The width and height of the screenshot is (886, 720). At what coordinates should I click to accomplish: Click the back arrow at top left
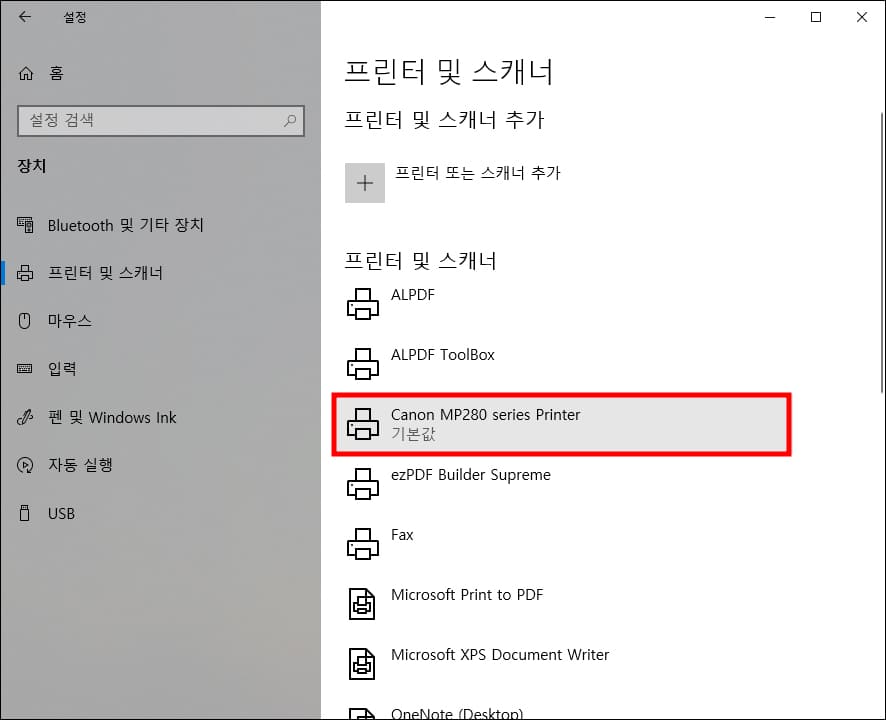[24, 16]
